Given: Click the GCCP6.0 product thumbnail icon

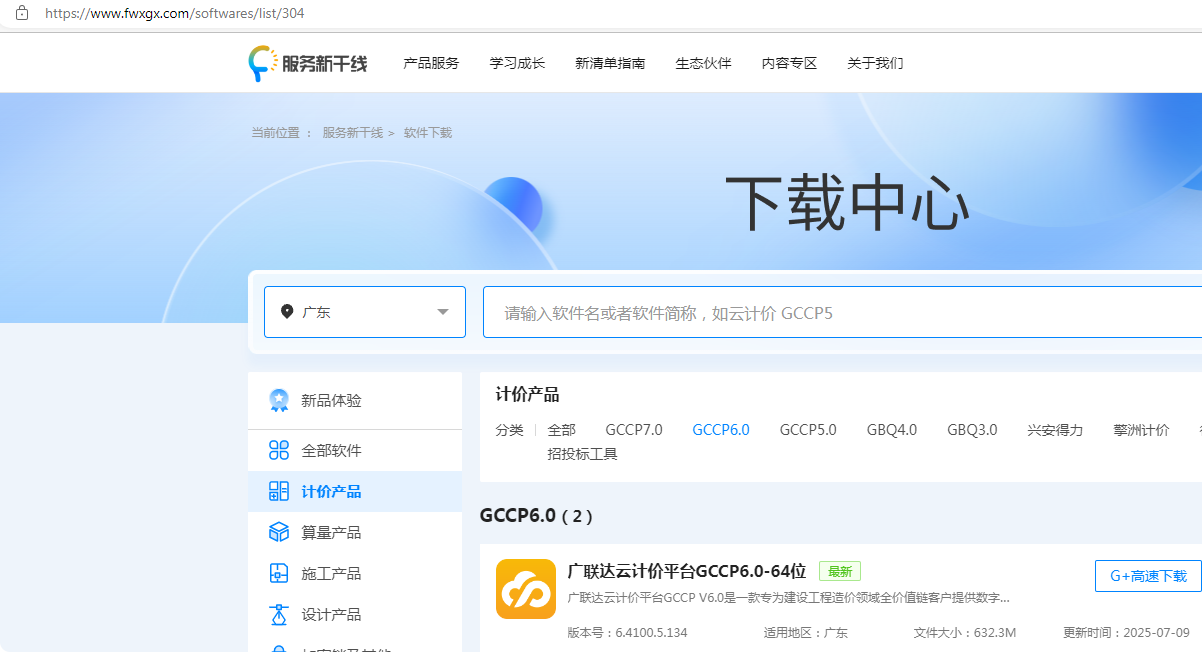Looking at the screenshot, I should coord(525,590).
